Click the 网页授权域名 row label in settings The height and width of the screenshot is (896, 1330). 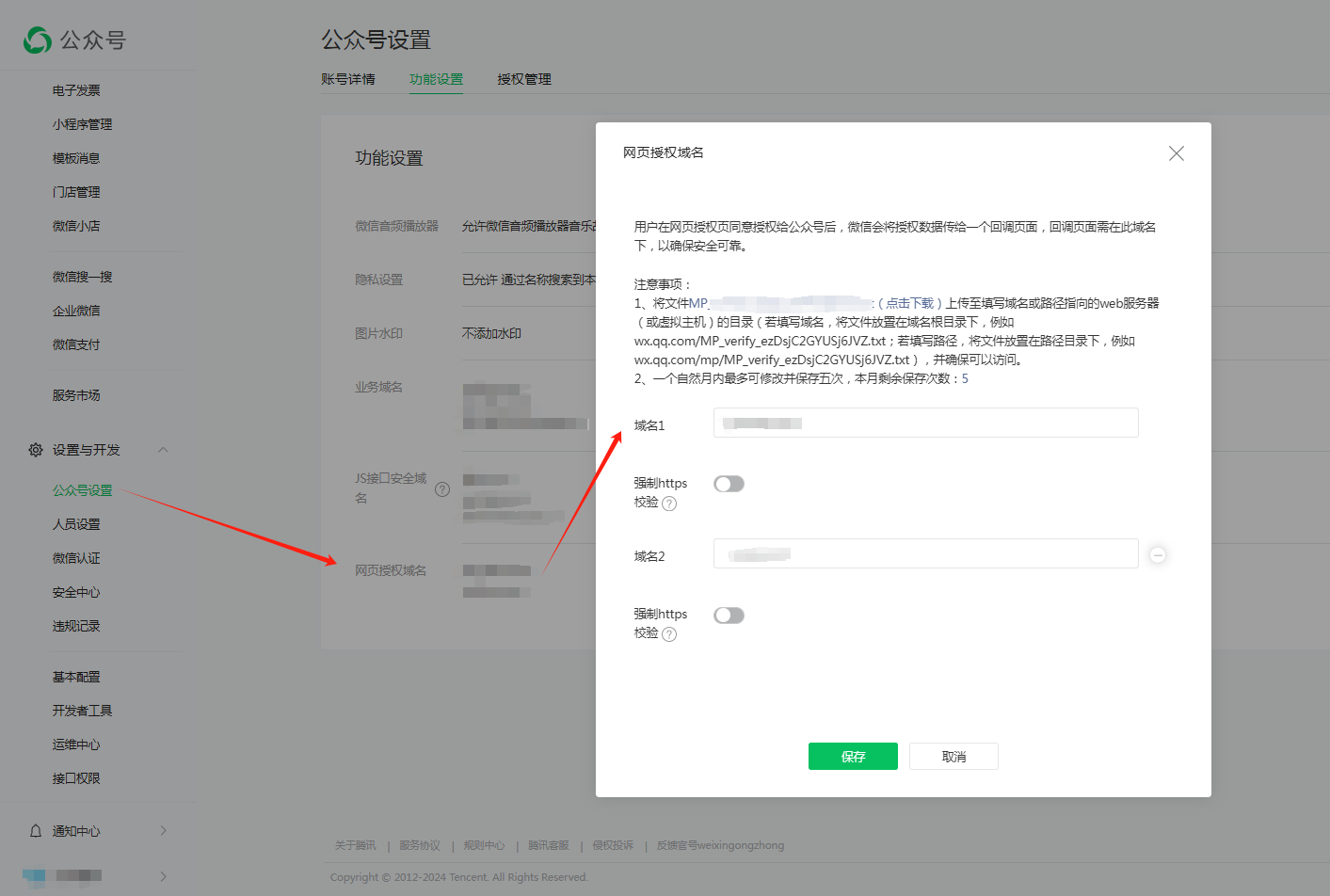[x=391, y=570]
